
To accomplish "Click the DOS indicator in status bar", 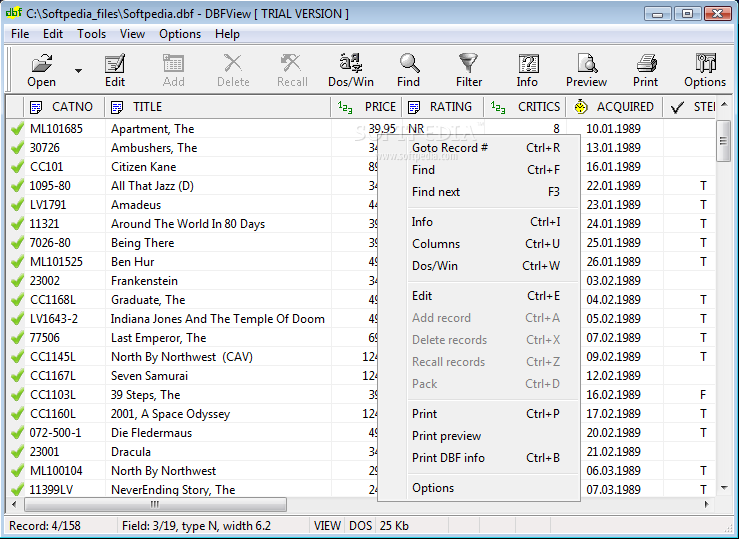I will point(361,526).
